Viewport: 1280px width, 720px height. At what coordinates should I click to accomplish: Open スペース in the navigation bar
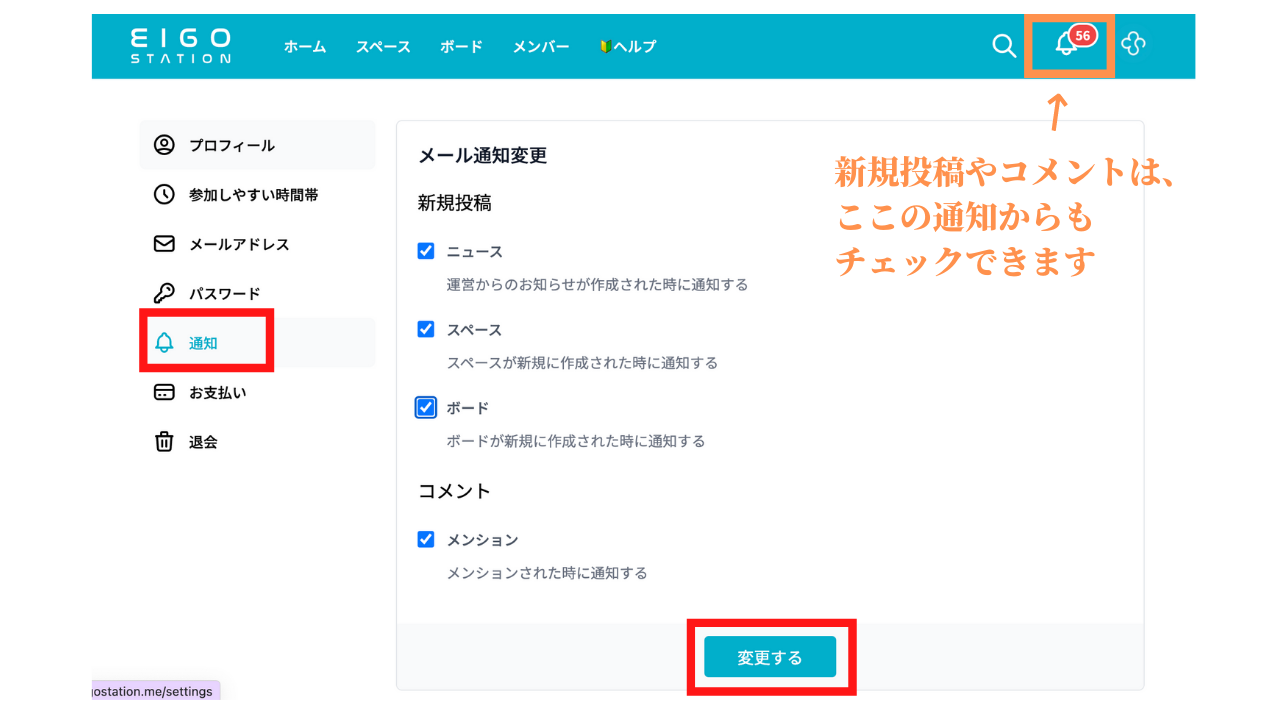click(x=383, y=47)
